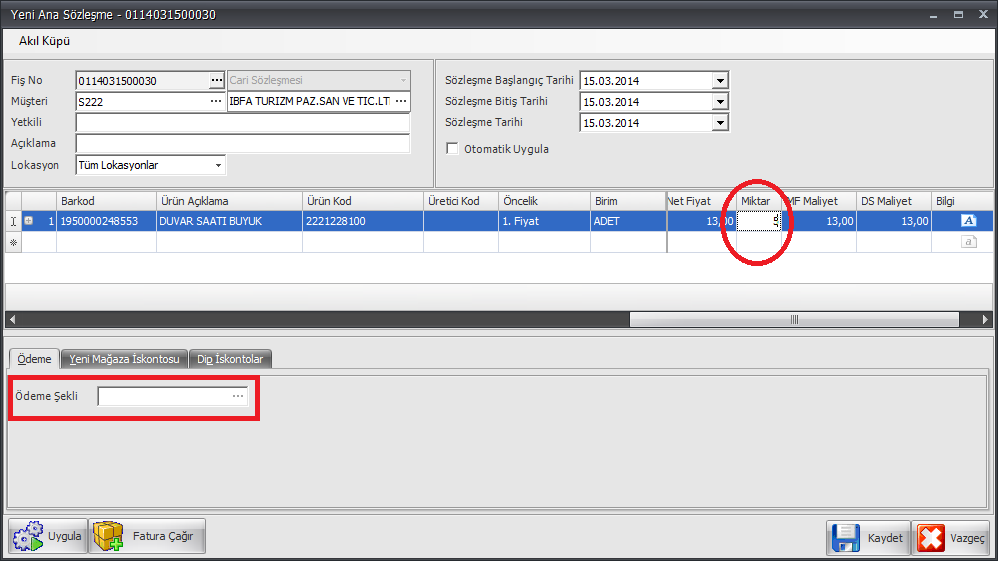Click the Bilgi icon in the first row

click(968, 221)
